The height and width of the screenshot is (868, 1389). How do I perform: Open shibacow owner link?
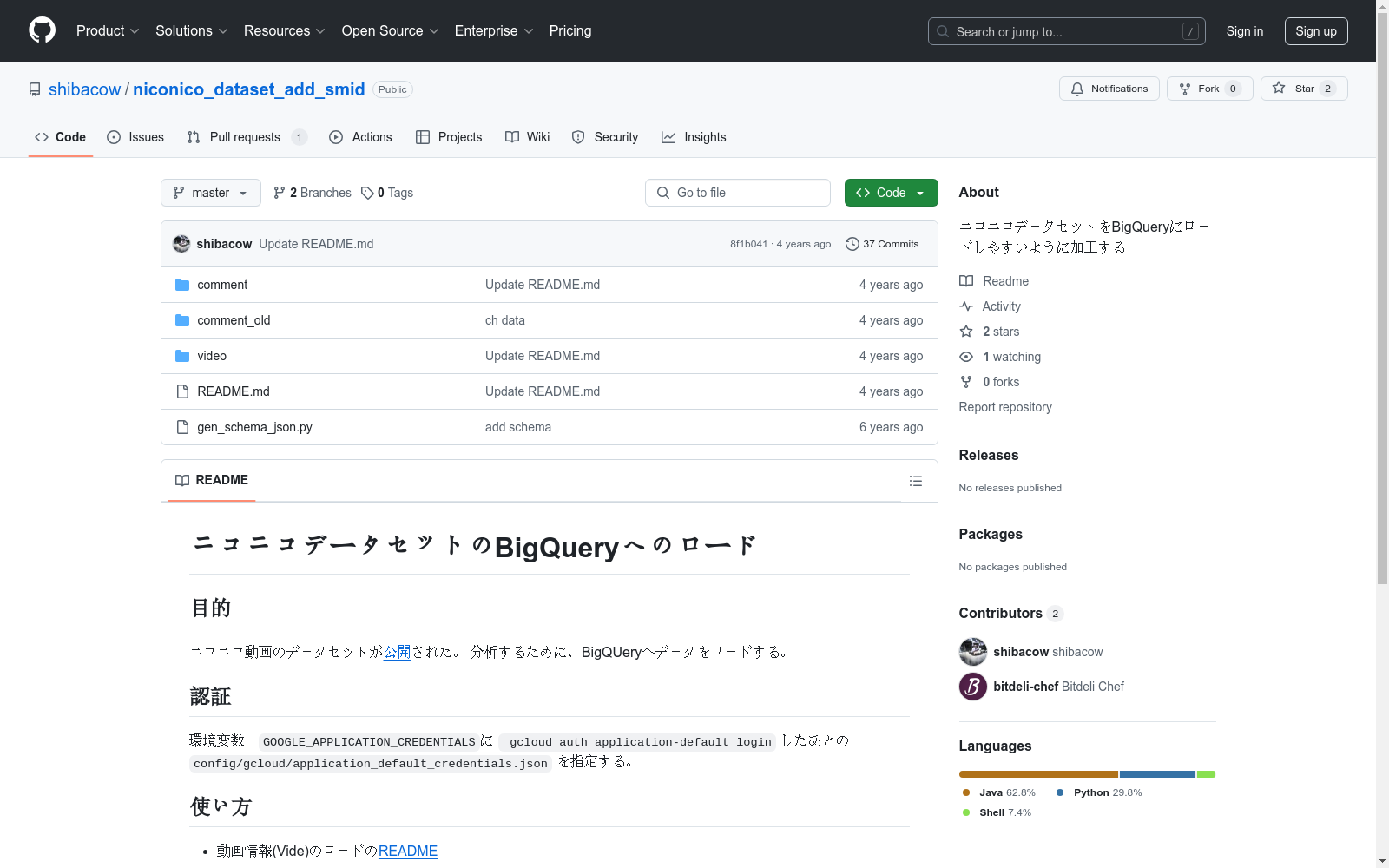click(85, 89)
